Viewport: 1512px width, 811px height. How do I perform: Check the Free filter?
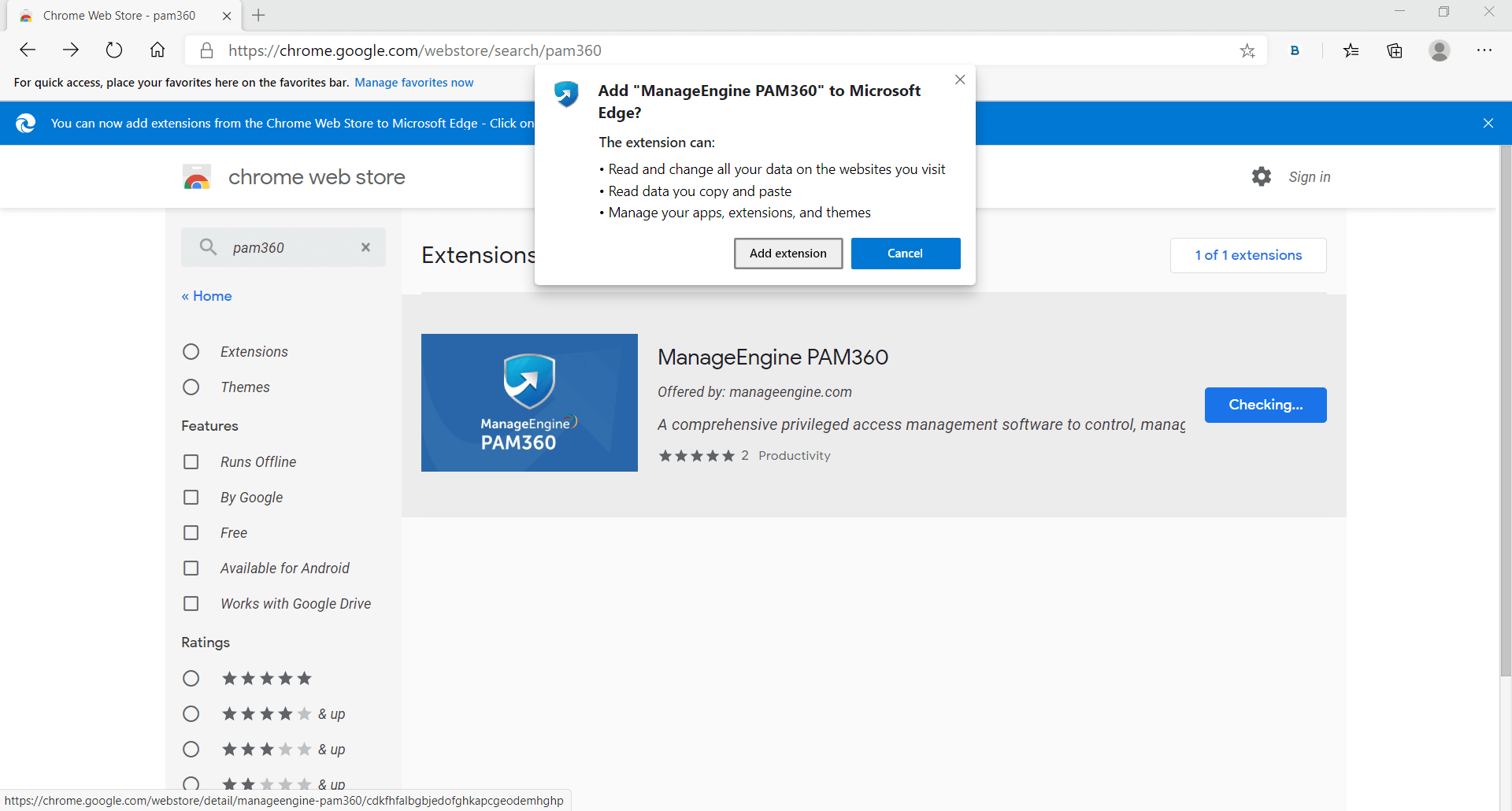click(191, 532)
